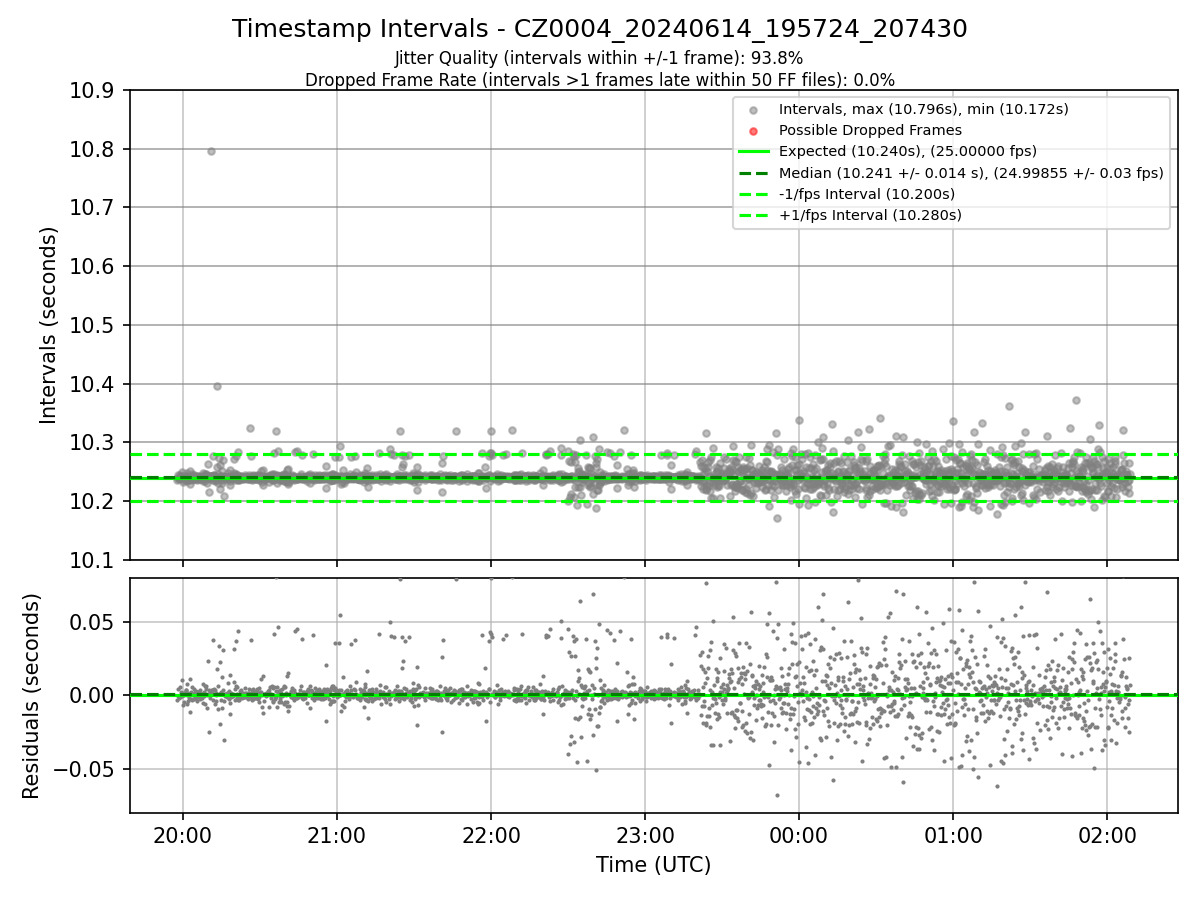Click the 'Intervals (seconds)' y-axis label
Viewport: 1200px width, 900px height.
pyautogui.click(x=49, y=325)
